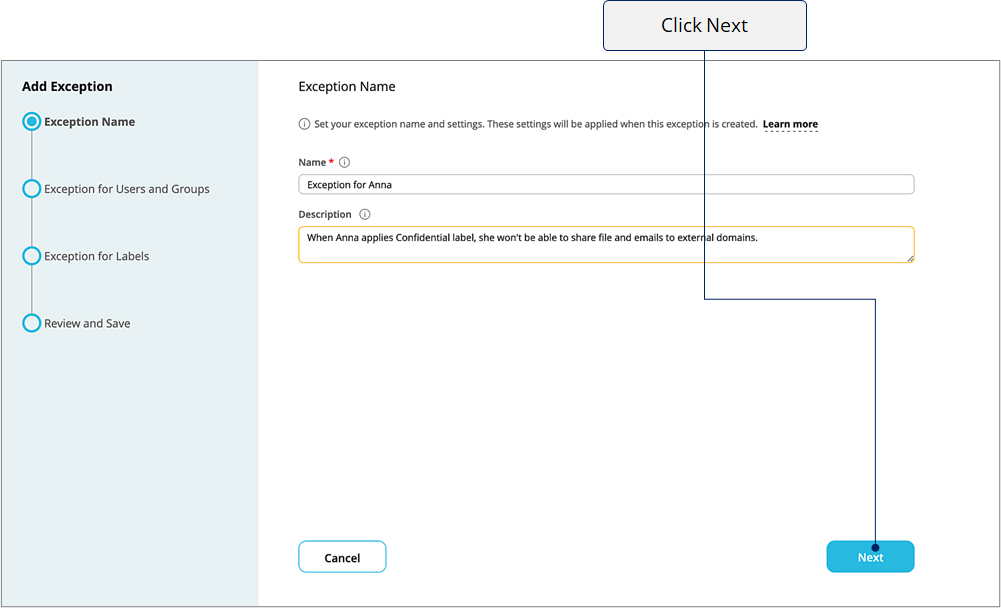Go to the 'Exception Name' step label in the sidebar
This screenshot has height=608, width=1001.
point(89,122)
